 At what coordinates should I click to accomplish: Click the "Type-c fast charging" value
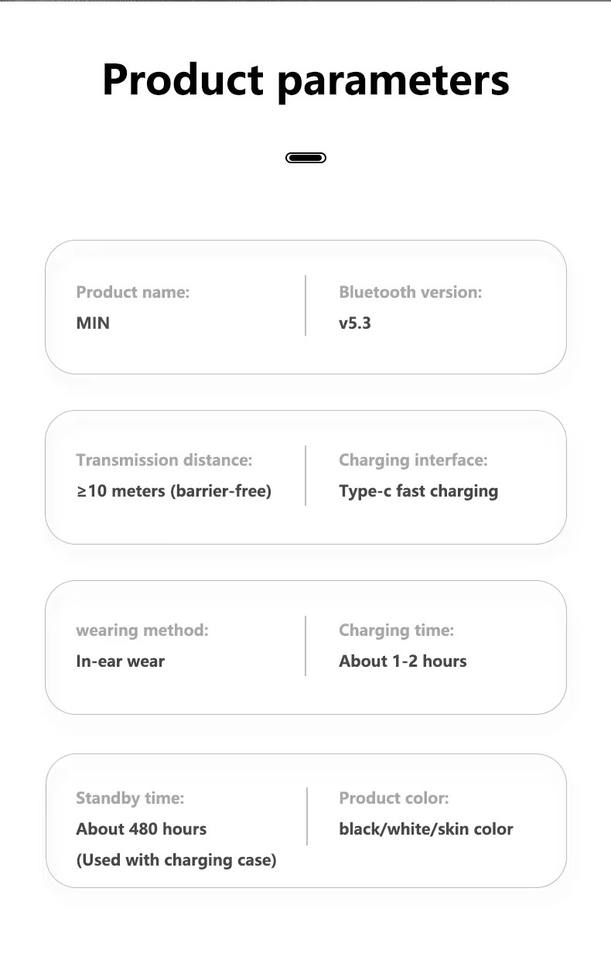[x=418, y=491]
